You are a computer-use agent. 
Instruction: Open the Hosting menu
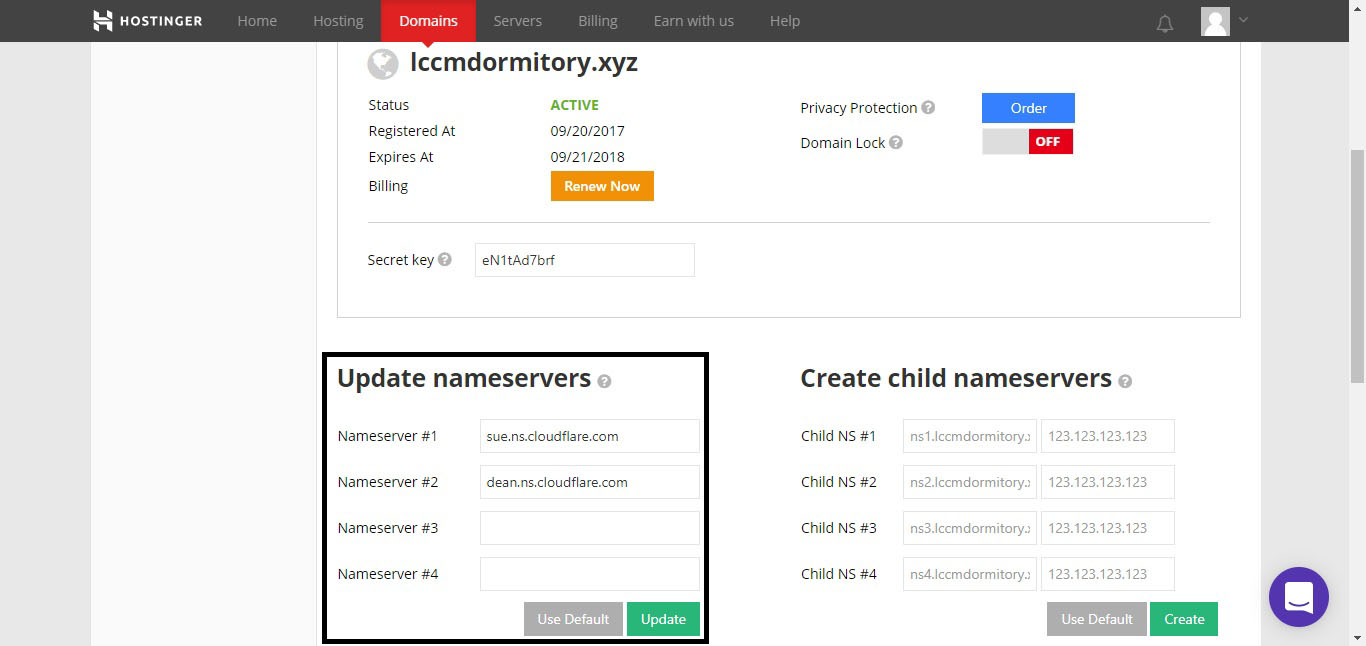(x=338, y=21)
